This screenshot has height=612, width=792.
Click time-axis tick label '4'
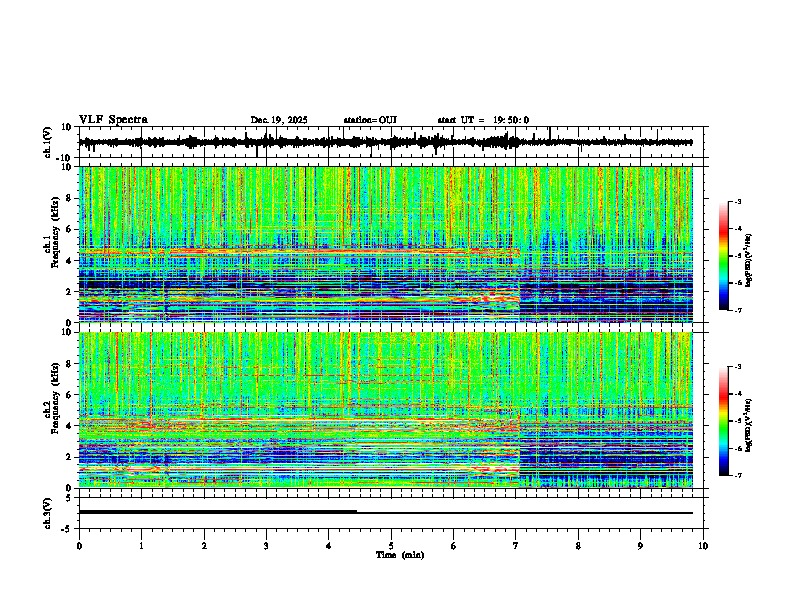(x=329, y=546)
